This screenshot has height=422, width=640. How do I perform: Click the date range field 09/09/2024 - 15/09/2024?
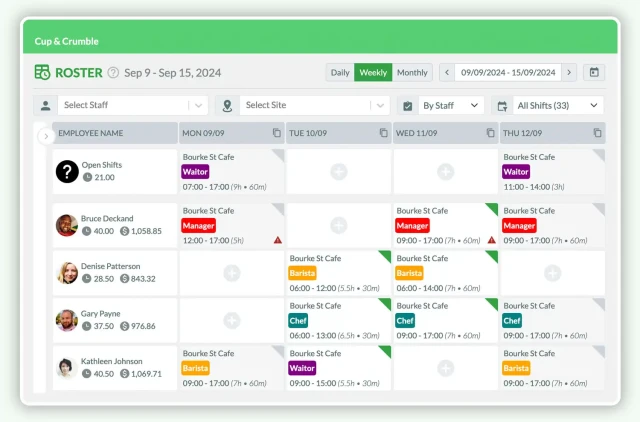point(508,73)
